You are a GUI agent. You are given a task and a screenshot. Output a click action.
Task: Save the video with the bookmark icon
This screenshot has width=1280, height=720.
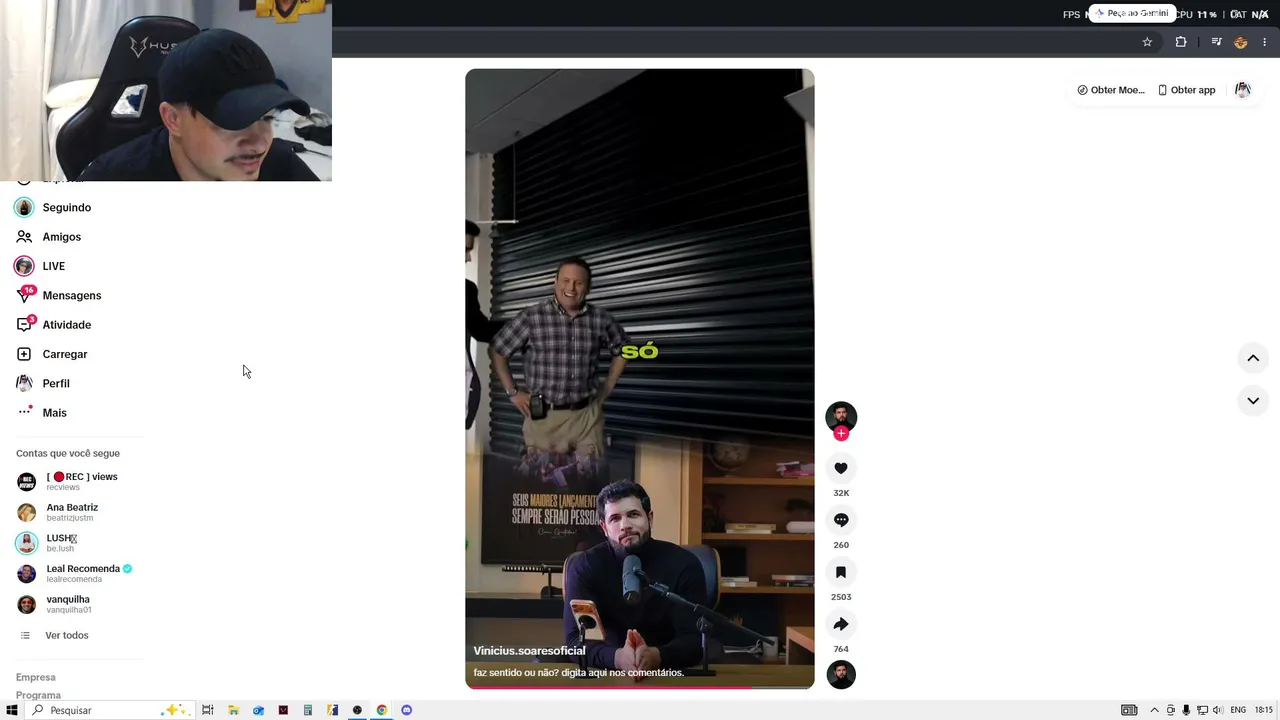pos(841,572)
